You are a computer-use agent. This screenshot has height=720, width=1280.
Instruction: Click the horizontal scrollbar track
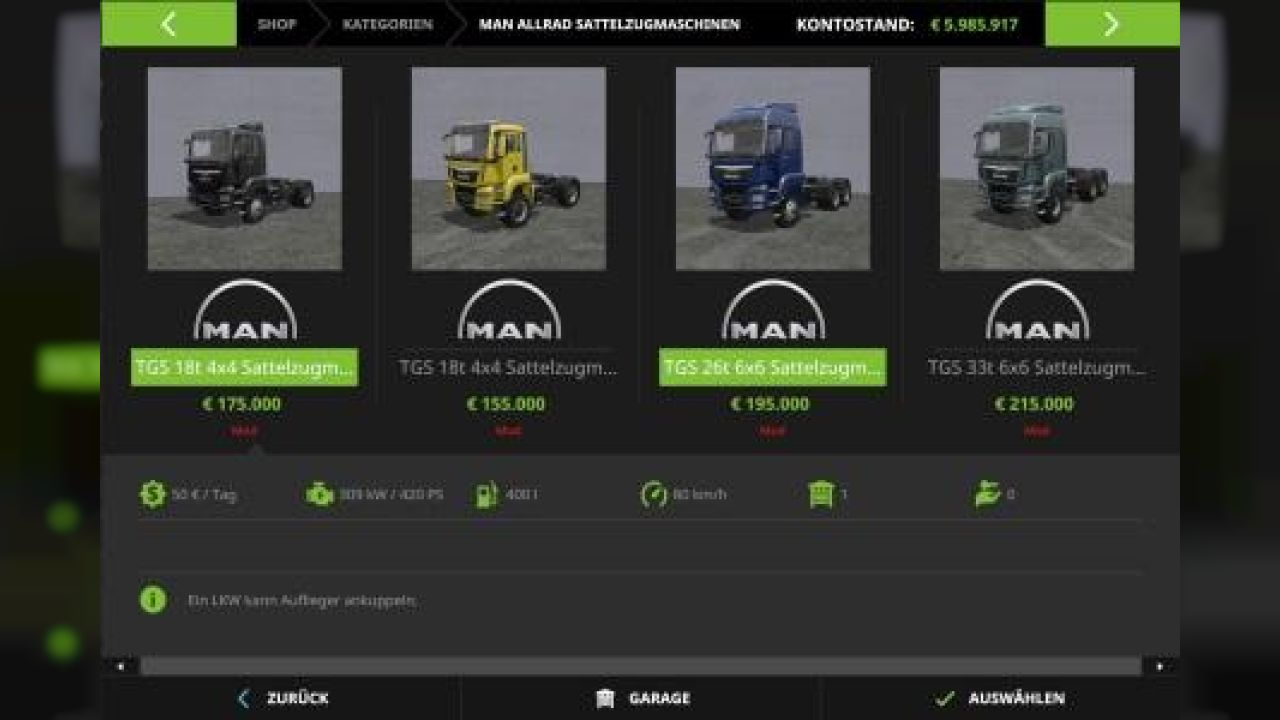[640, 666]
